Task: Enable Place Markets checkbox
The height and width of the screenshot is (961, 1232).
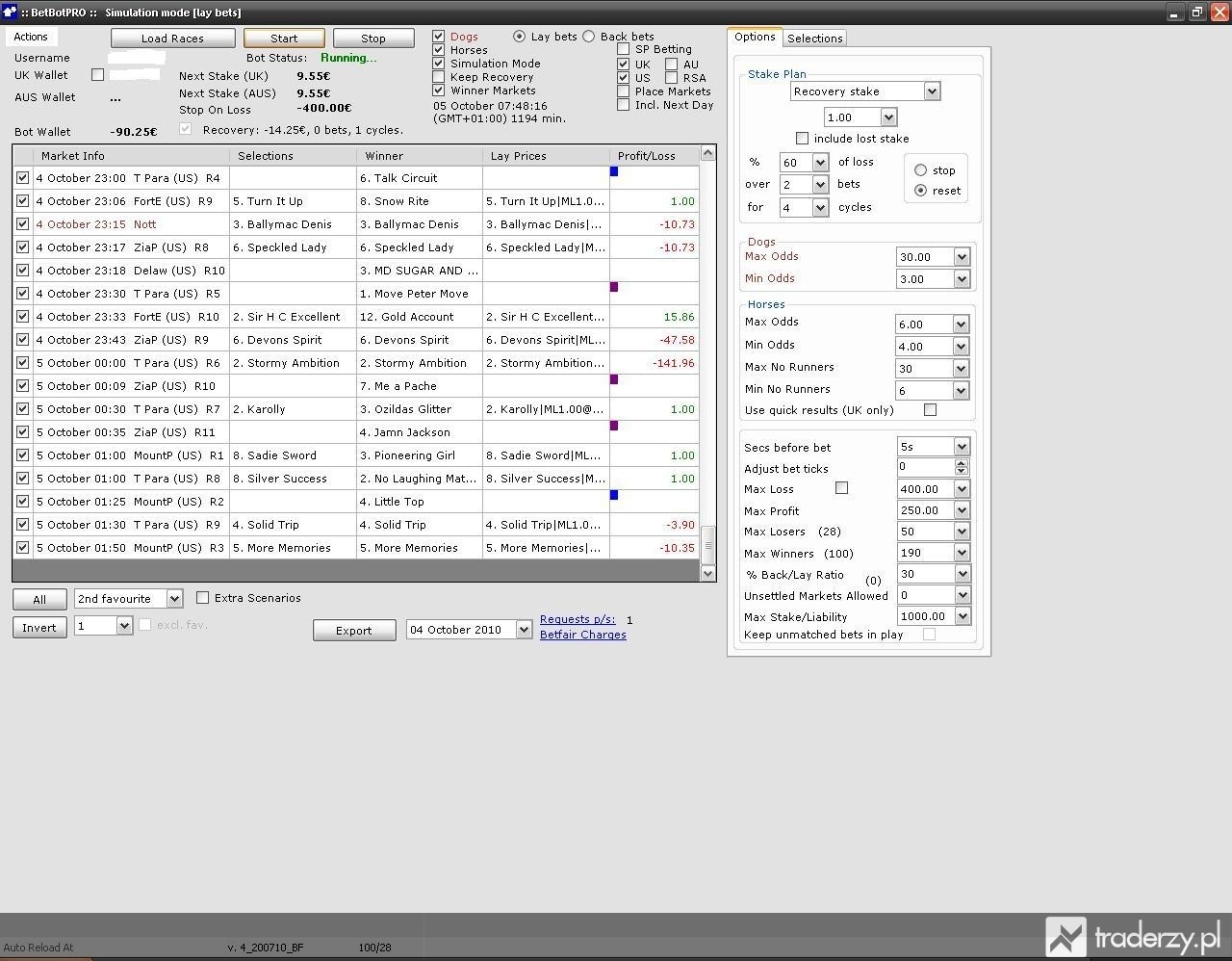Action: [624, 91]
